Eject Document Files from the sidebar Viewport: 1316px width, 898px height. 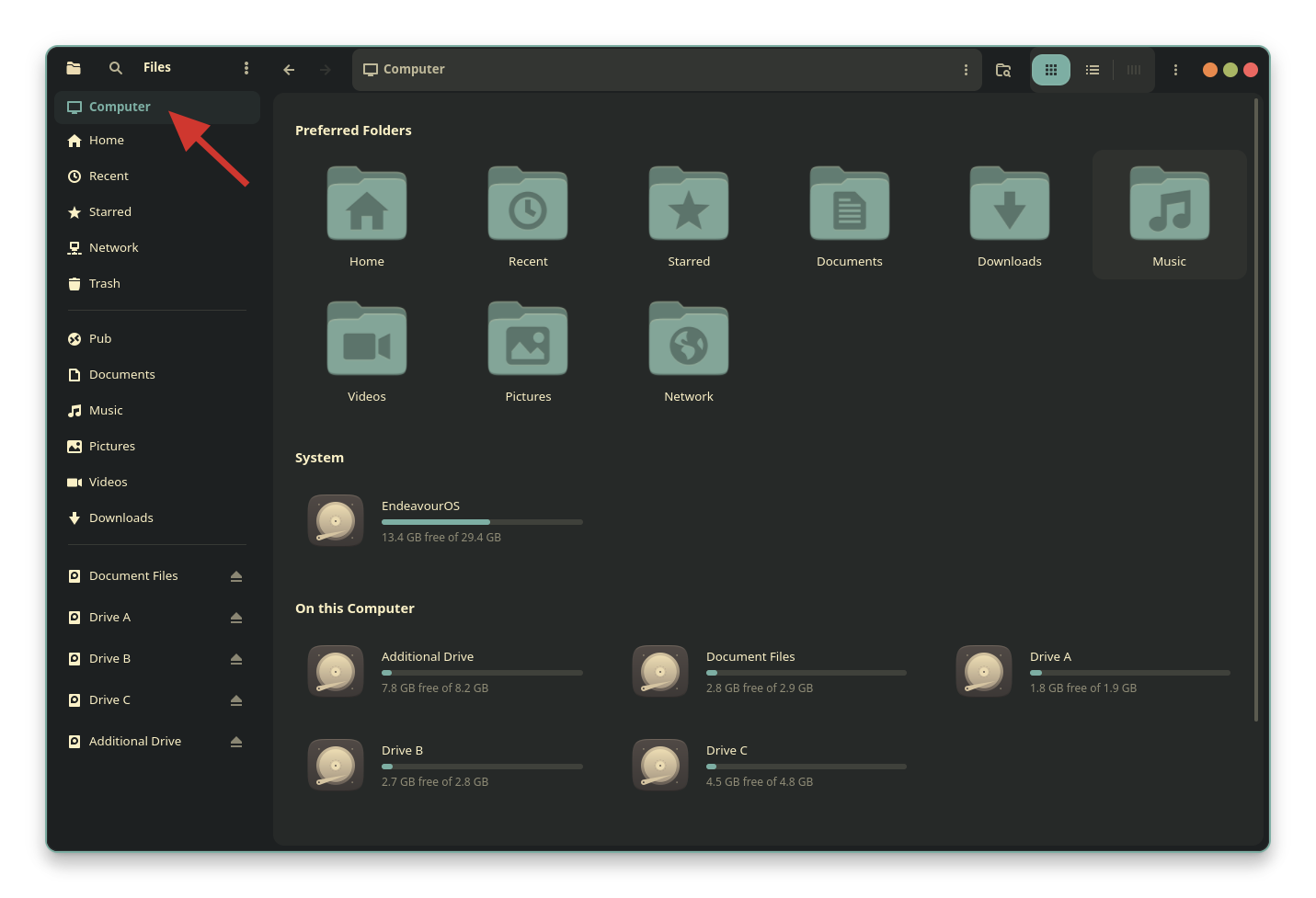tap(236, 576)
